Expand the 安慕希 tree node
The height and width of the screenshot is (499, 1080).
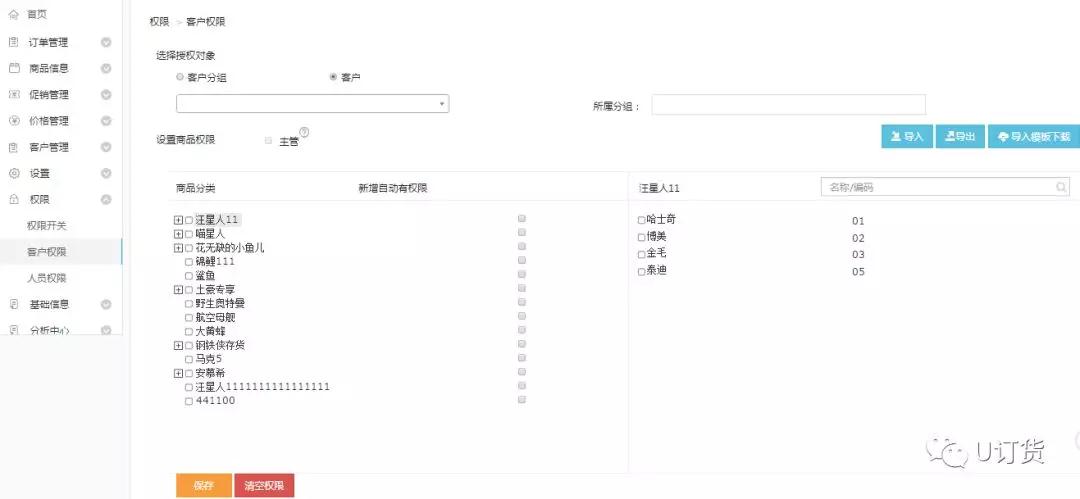click(x=178, y=374)
